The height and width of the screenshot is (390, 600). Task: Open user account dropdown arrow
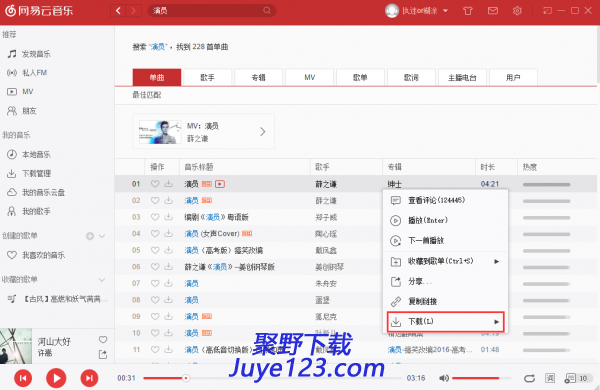click(x=445, y=11)
